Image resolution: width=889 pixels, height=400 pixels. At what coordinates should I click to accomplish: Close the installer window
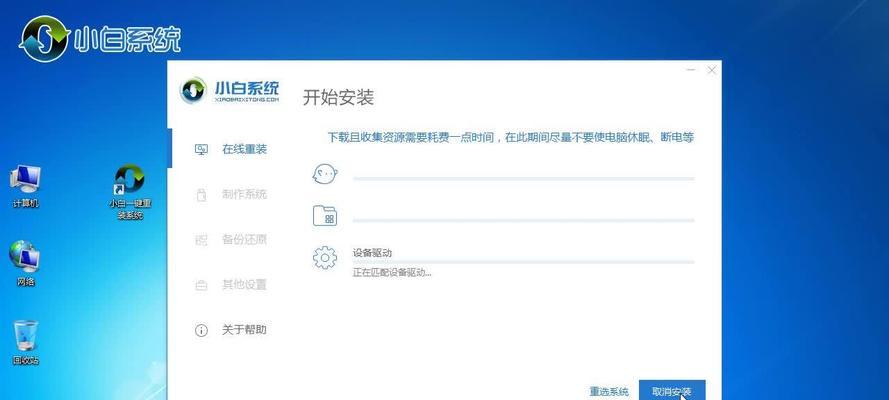coord(712,70)
